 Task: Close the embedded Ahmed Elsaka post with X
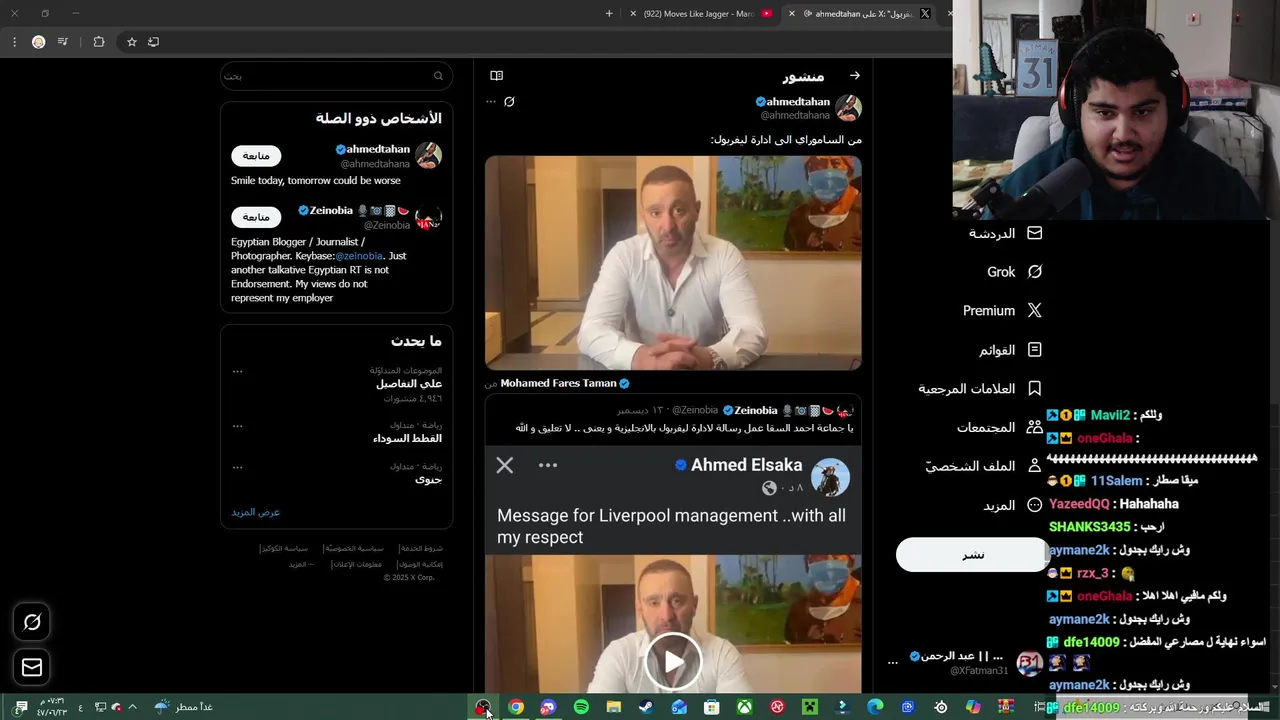pyautogui.click(x=505, y=465)
